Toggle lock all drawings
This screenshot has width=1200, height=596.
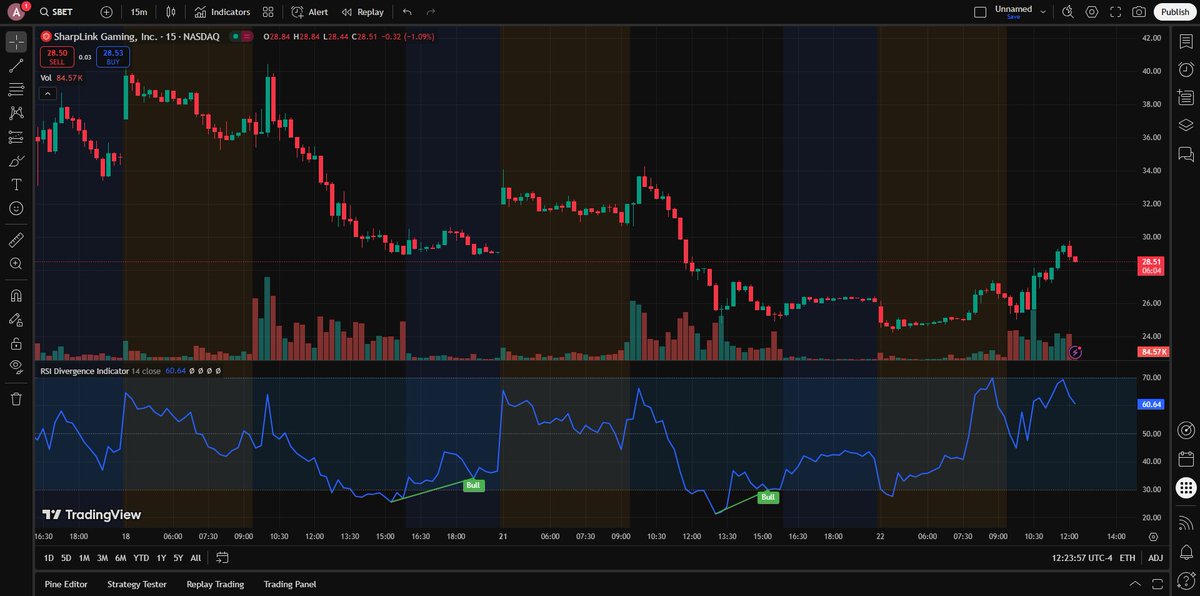pyautogui.click(x=16, y=343)
